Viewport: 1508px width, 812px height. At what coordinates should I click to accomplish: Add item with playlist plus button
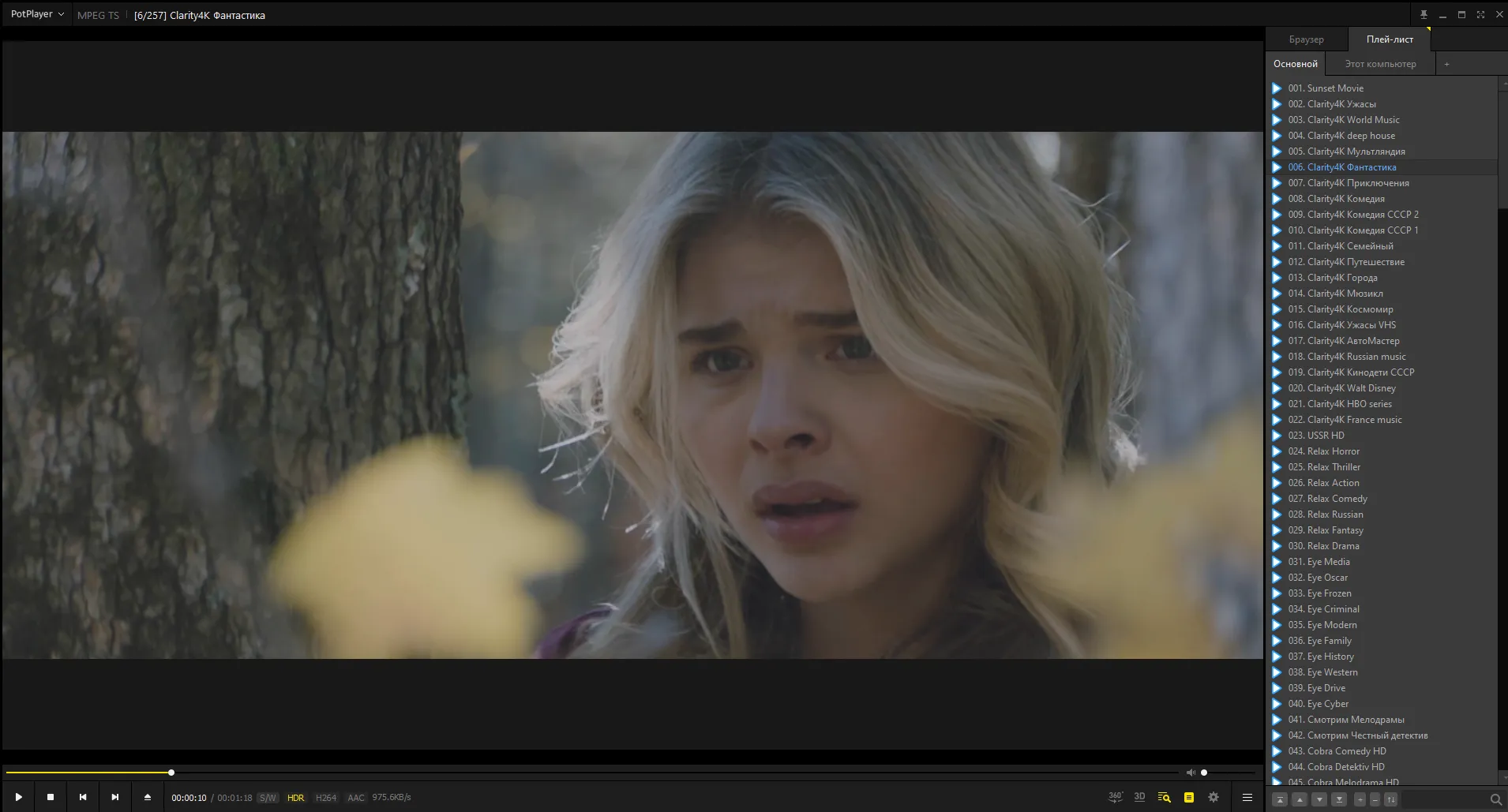[1360, 799]
